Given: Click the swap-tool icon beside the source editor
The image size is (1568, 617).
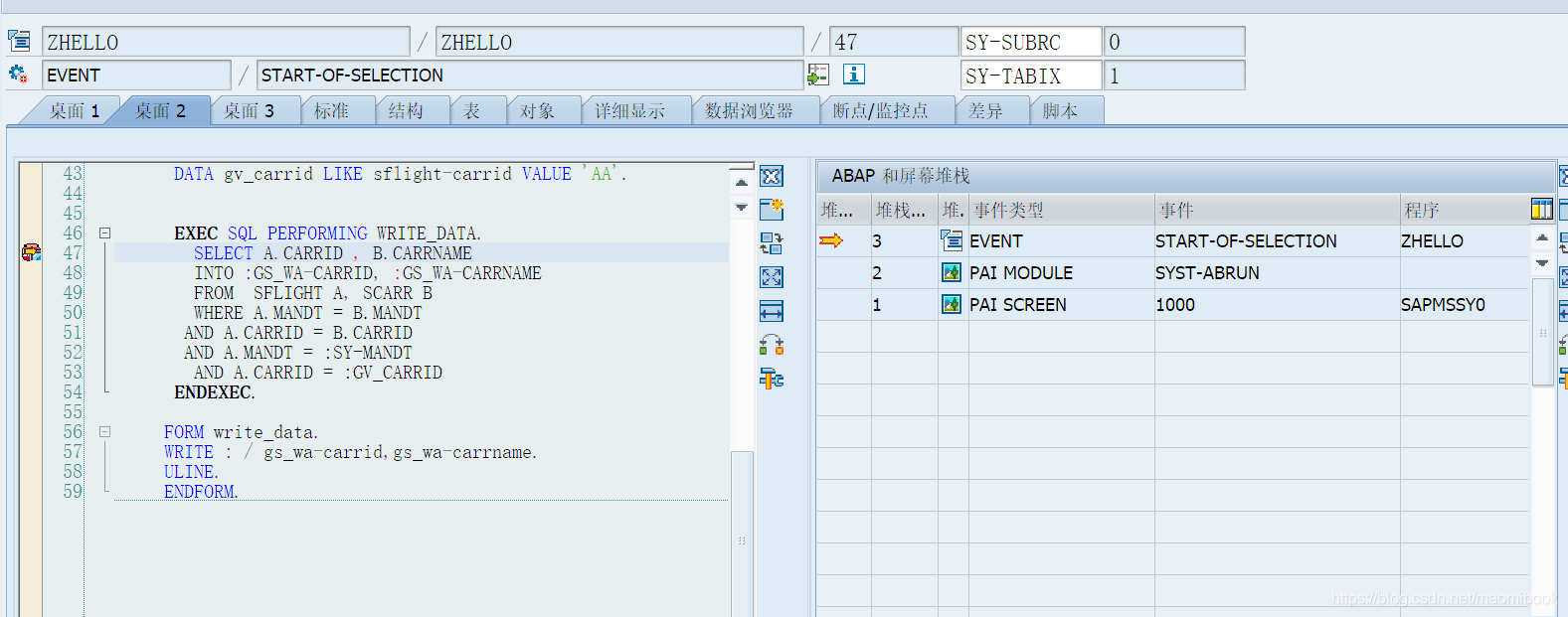Looking at the screenshot, I should [772, 243].
